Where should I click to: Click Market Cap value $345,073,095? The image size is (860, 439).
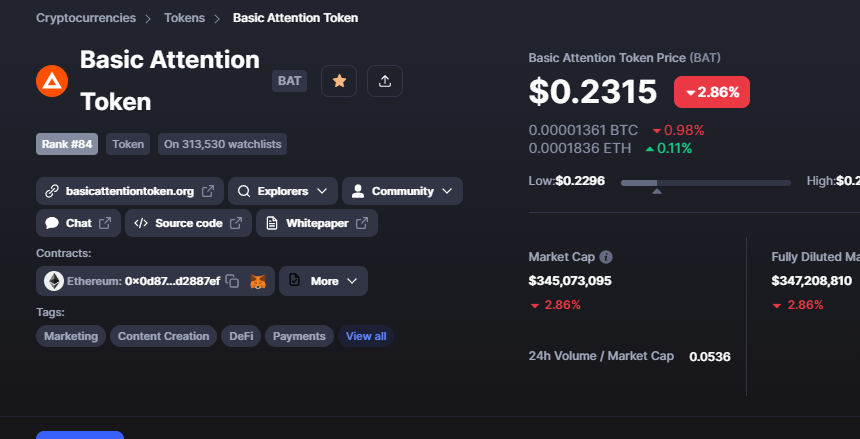[570, 281]
